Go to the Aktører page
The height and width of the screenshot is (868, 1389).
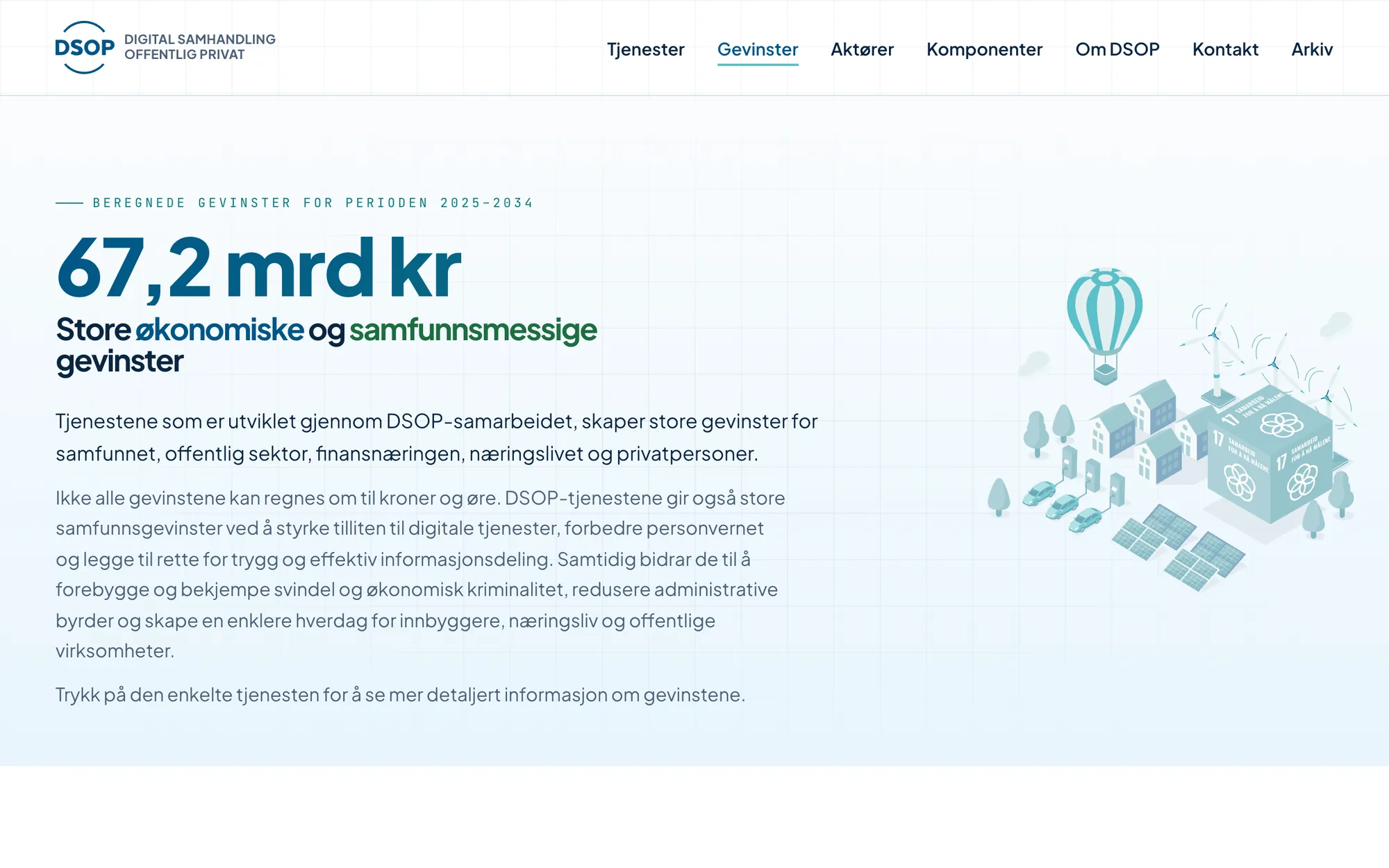[862, 49]
